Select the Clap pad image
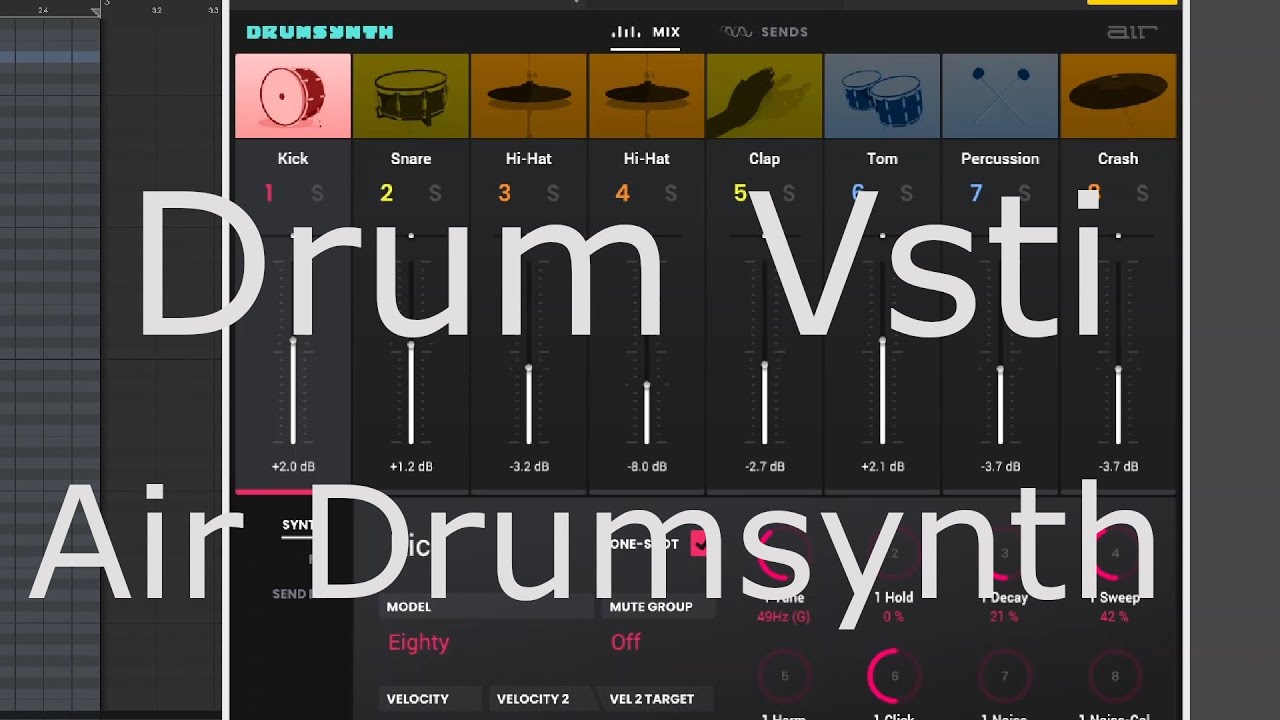Viewport: 1280px width, 720px height. (x=765, y=96)
